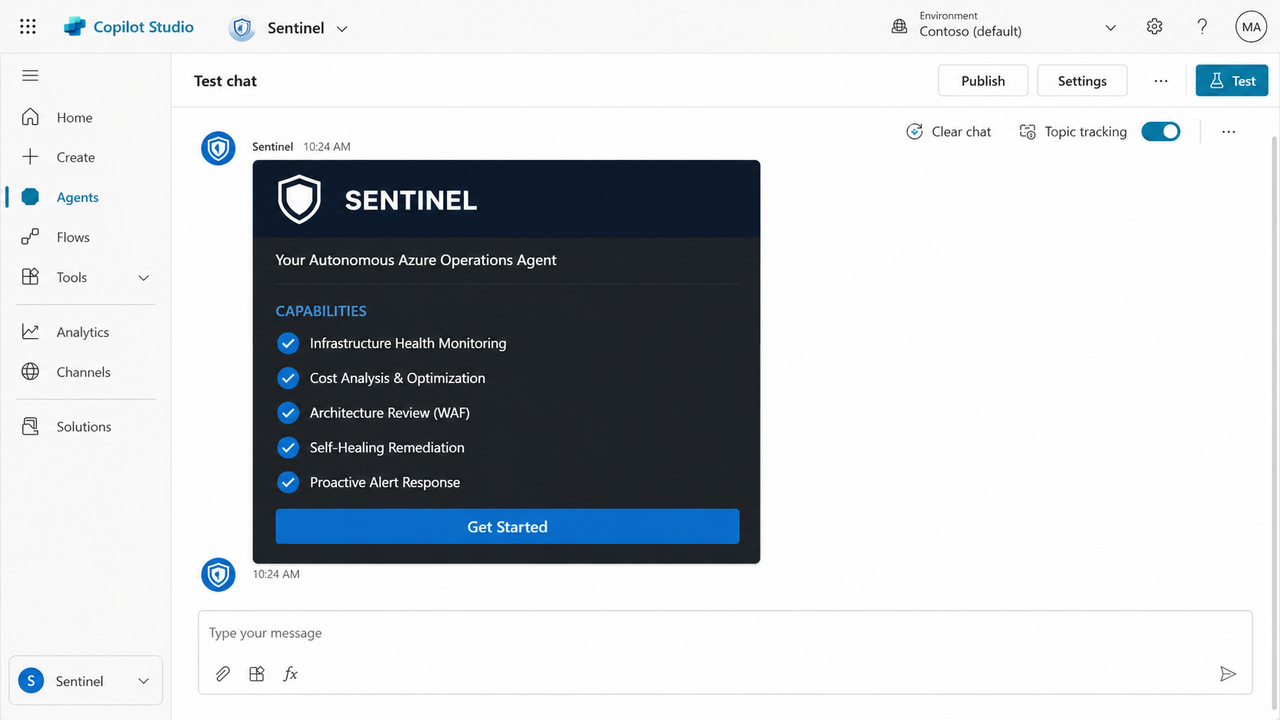Open the Sentinel agent switcher chevron
The height and width of the screenshot is (720, 1280).
pos(342,29)
